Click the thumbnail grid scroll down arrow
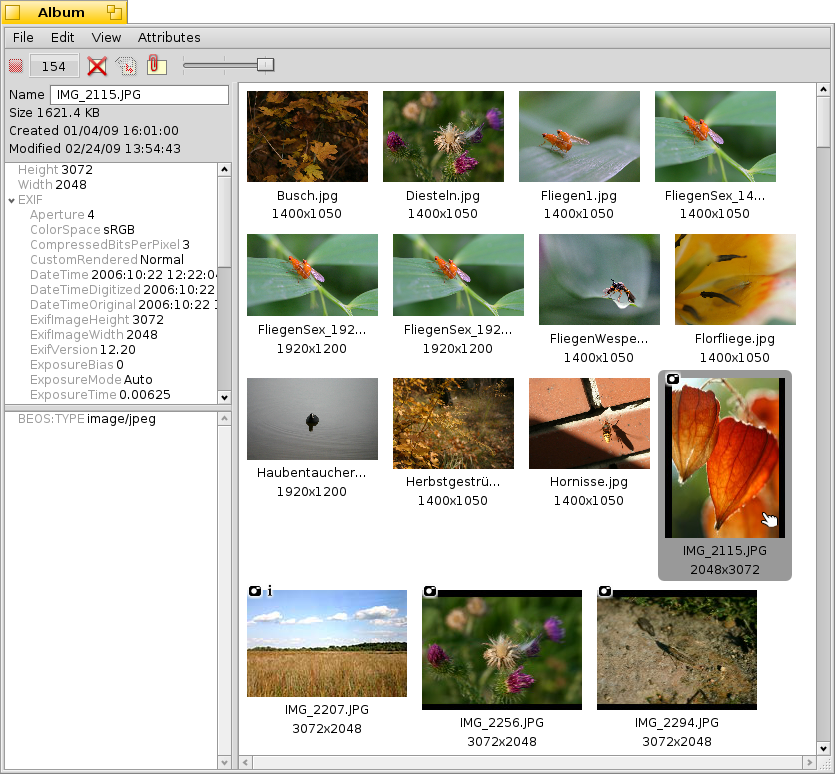The width and height of the screenshot is (835, 774). pos(823,748)
